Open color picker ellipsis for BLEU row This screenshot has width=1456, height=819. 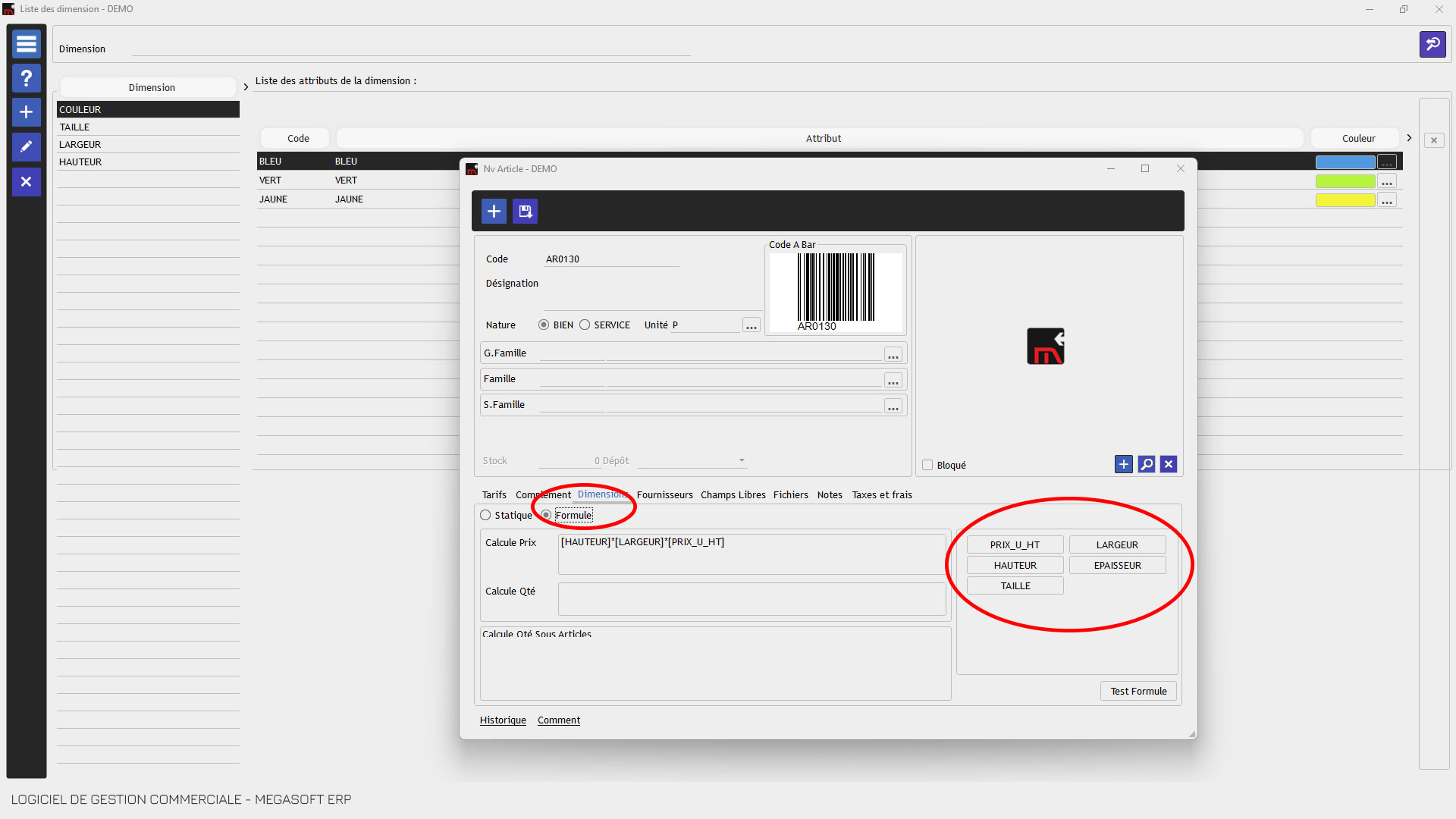[1387, 162]
